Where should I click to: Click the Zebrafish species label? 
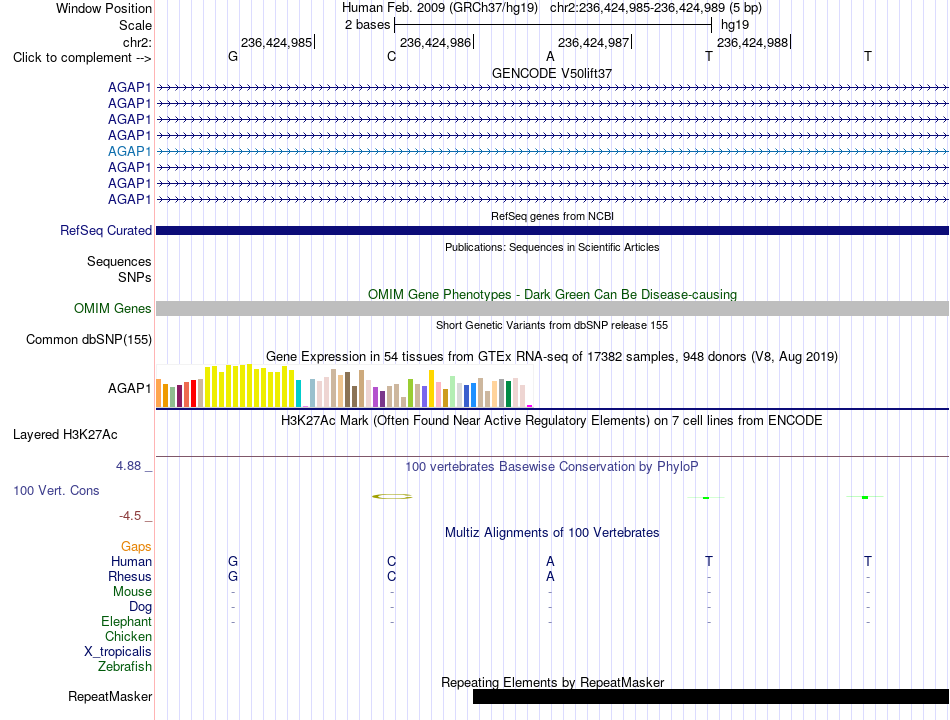[125, 666]
